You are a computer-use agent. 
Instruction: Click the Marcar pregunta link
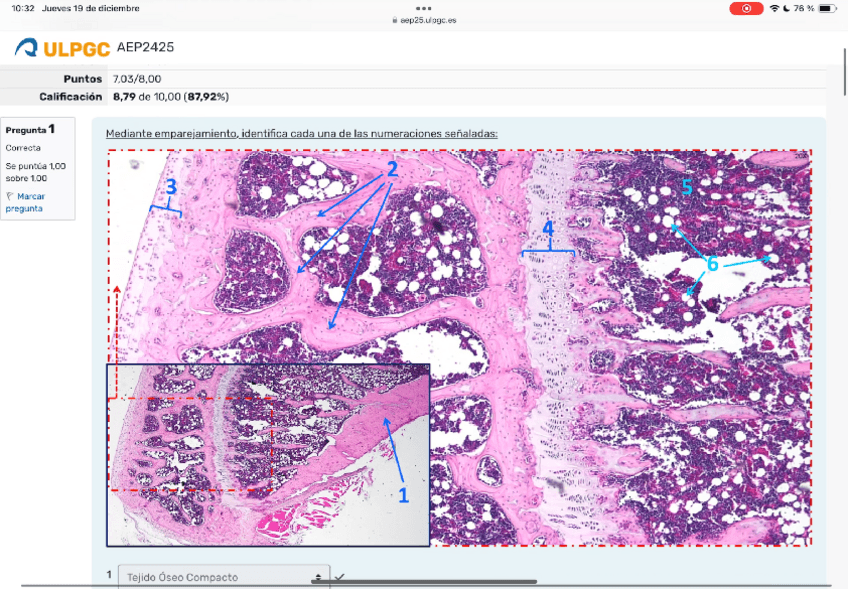[30, 203]
